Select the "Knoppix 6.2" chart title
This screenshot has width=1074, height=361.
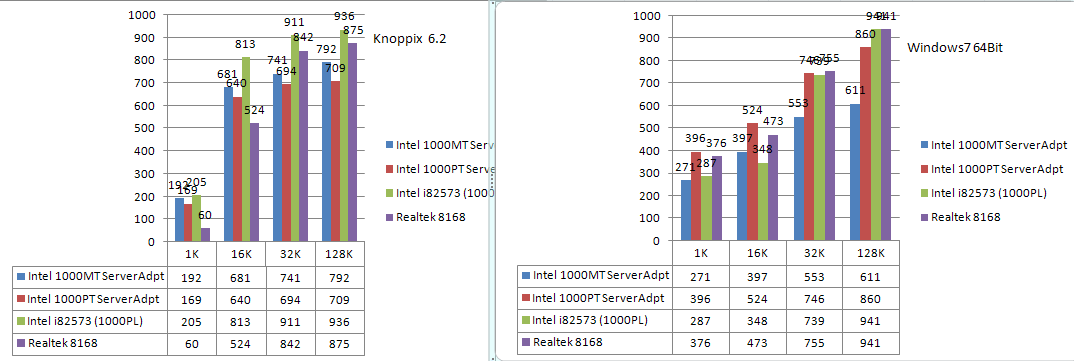click(x=410, y=40)
